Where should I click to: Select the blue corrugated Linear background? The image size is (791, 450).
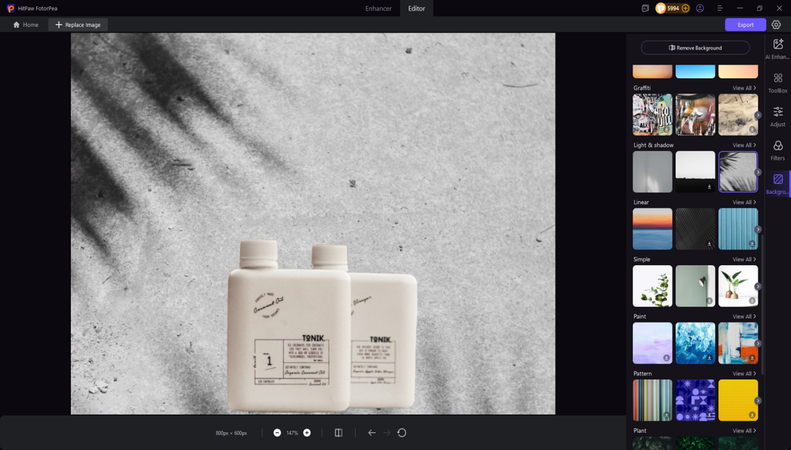point(738,229)
